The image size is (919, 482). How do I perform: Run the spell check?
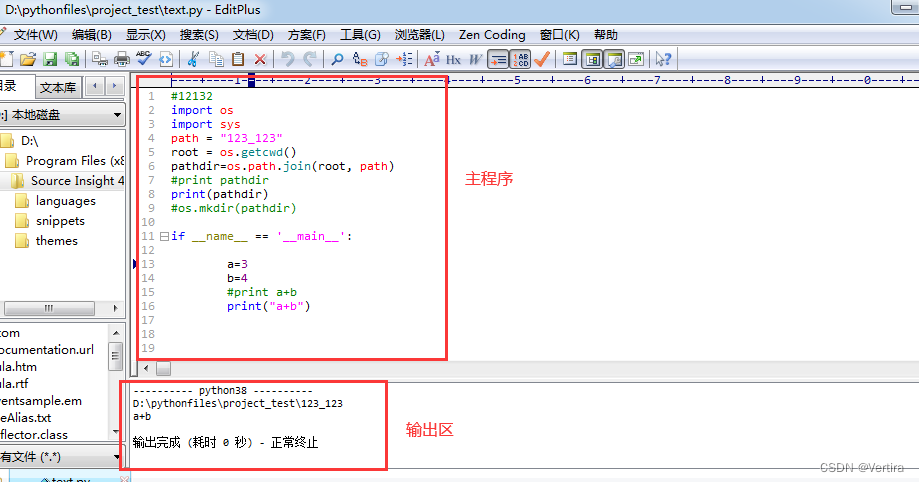pyautogui.click(x=144, y=59)
